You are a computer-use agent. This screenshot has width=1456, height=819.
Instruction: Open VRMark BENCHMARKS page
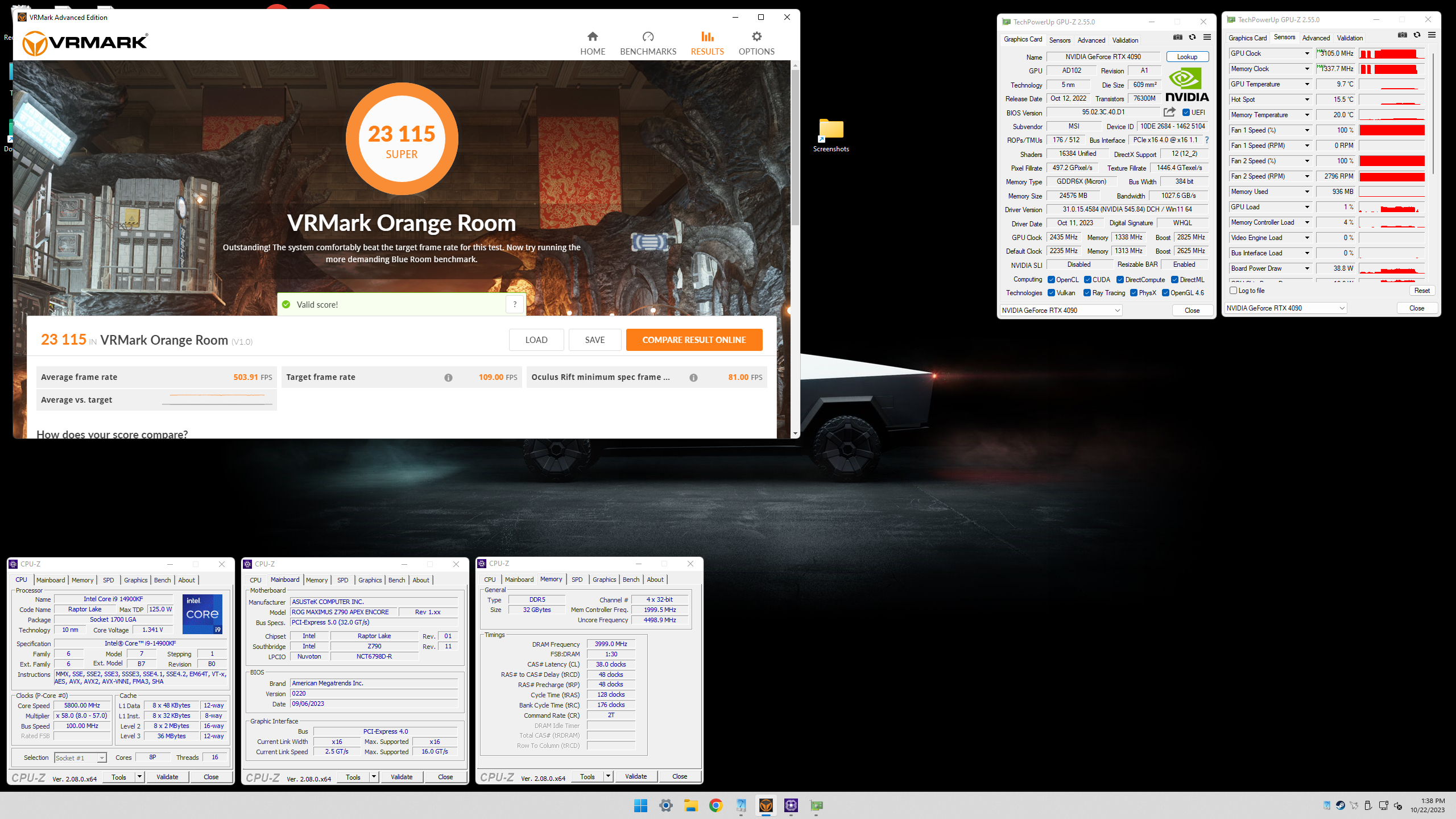click(648, 43)
